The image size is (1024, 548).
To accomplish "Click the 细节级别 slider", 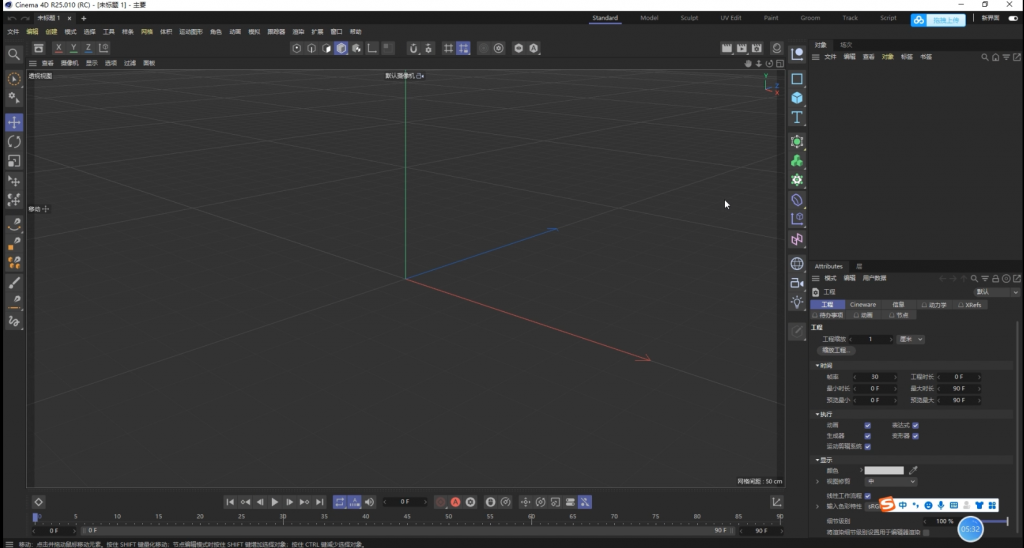I will [x=995, y=521].
